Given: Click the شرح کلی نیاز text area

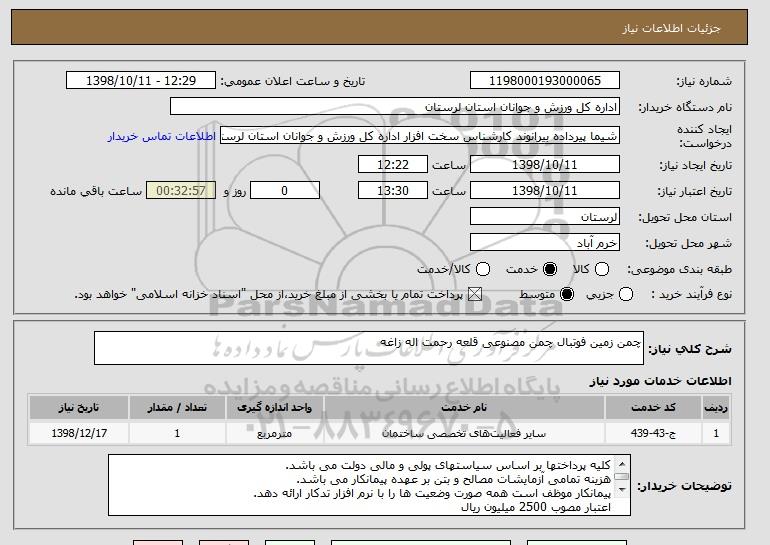Looking at the screenshot, I should [369, 348].
